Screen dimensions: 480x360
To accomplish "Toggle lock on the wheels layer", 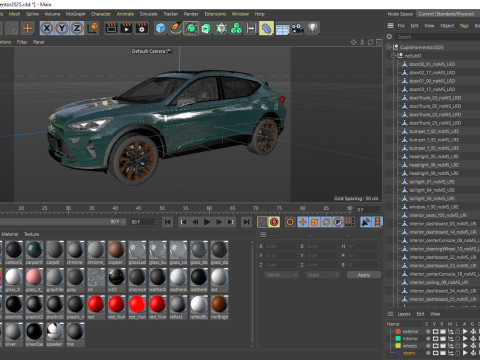I will coord(458,346).
